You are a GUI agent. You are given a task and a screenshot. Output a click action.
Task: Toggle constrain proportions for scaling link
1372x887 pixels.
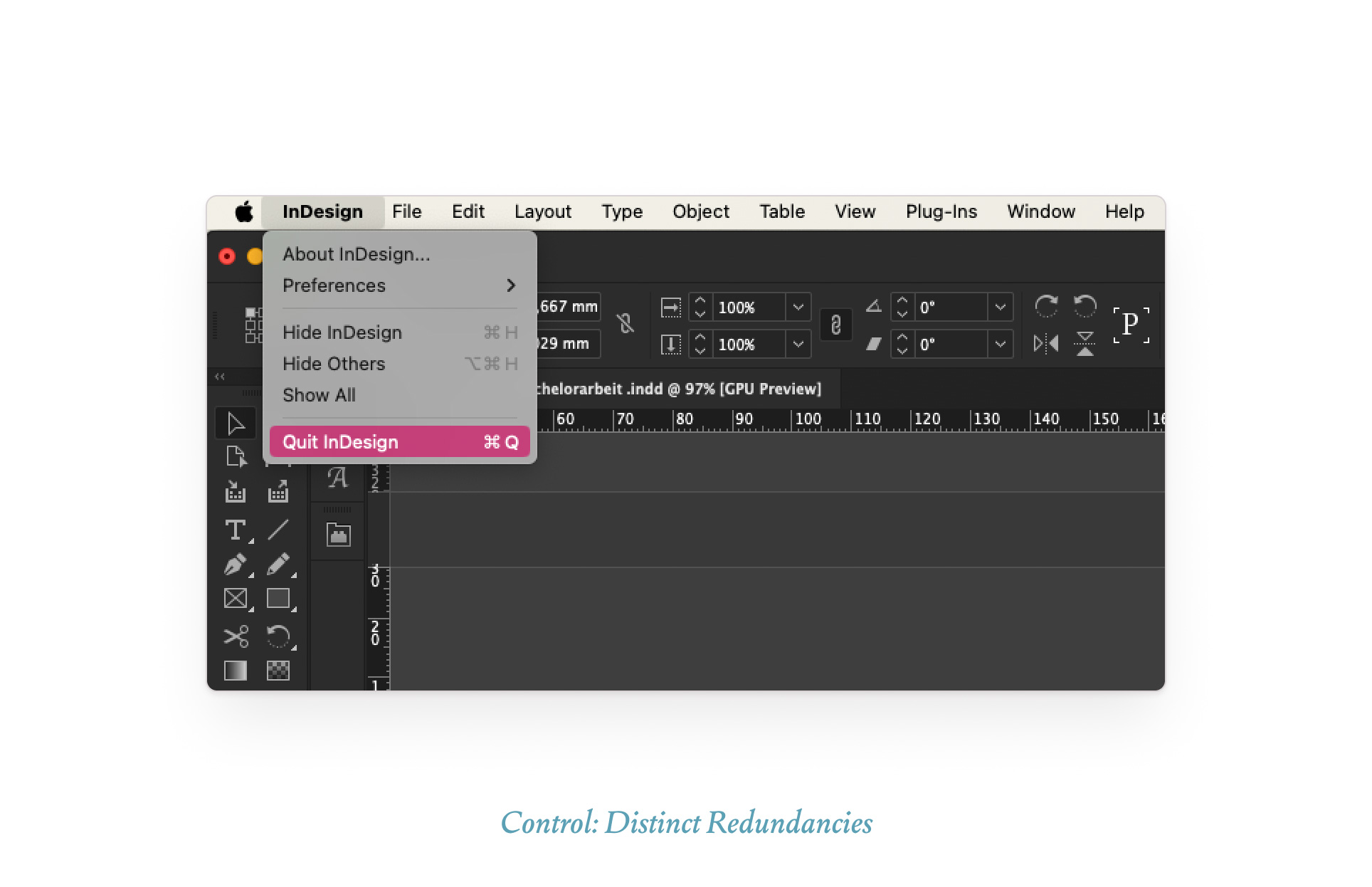pos(836,325)
